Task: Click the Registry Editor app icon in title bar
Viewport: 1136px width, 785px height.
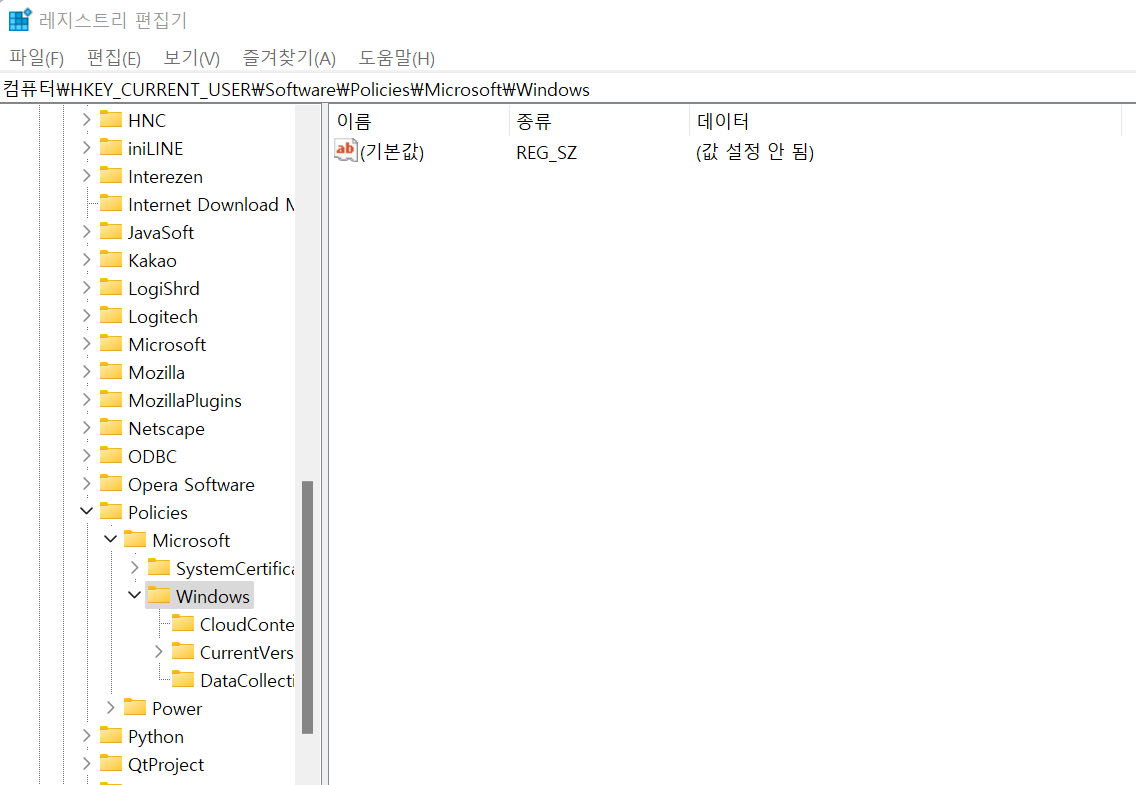Action: click(x=20, y=20)
